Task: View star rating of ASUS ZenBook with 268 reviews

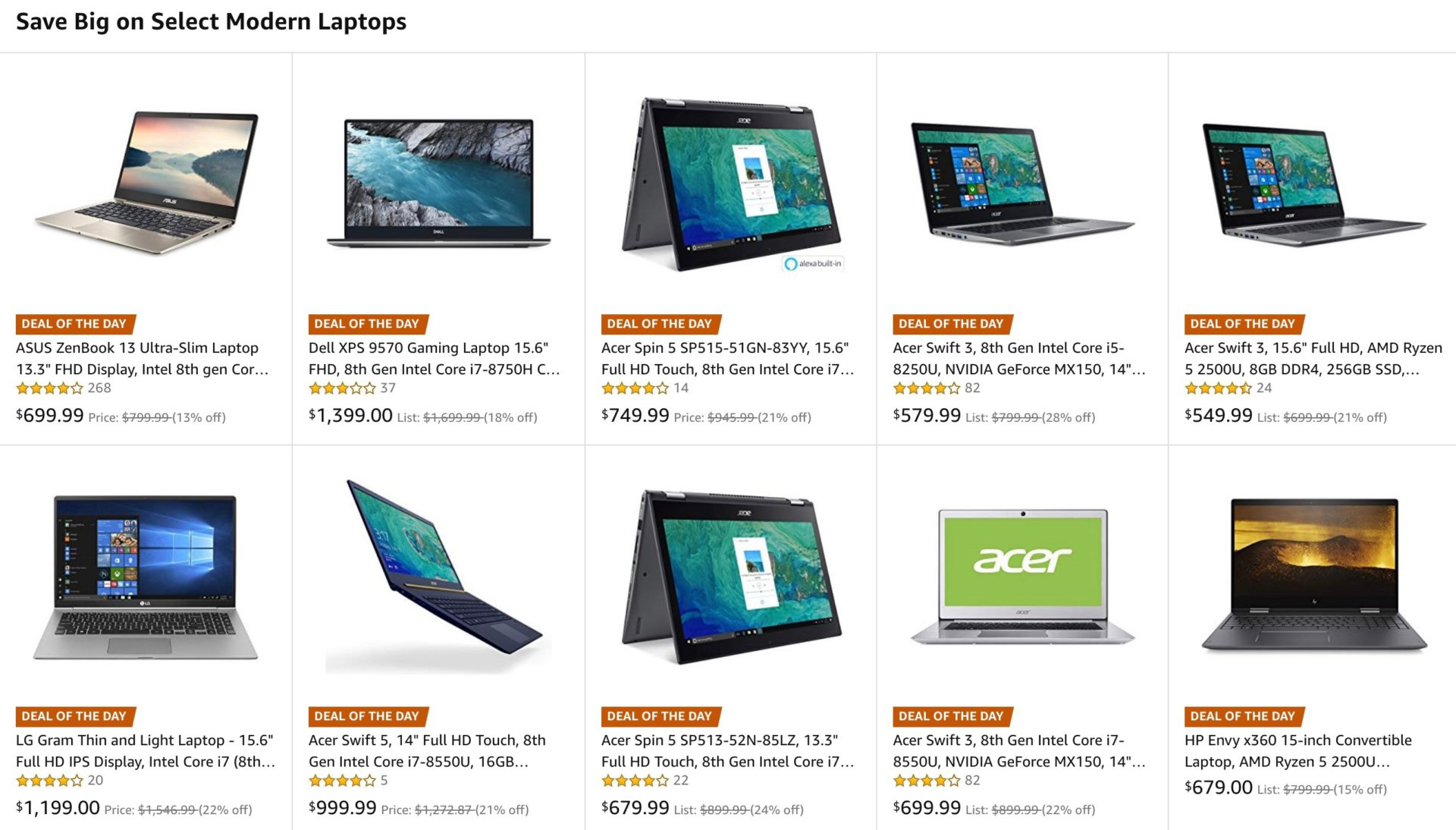Action: coord(49,388)
